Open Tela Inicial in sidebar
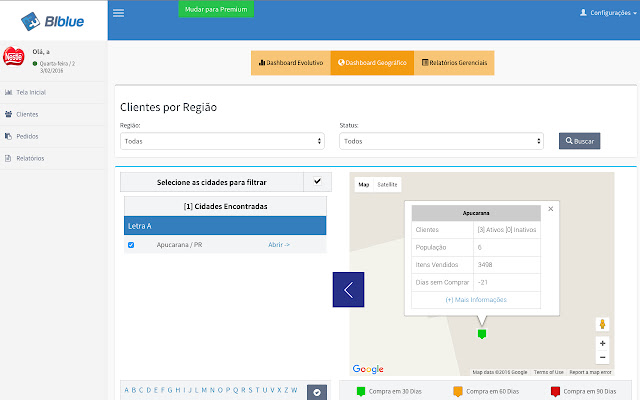The image size is (640, 400). pos(53,92)
